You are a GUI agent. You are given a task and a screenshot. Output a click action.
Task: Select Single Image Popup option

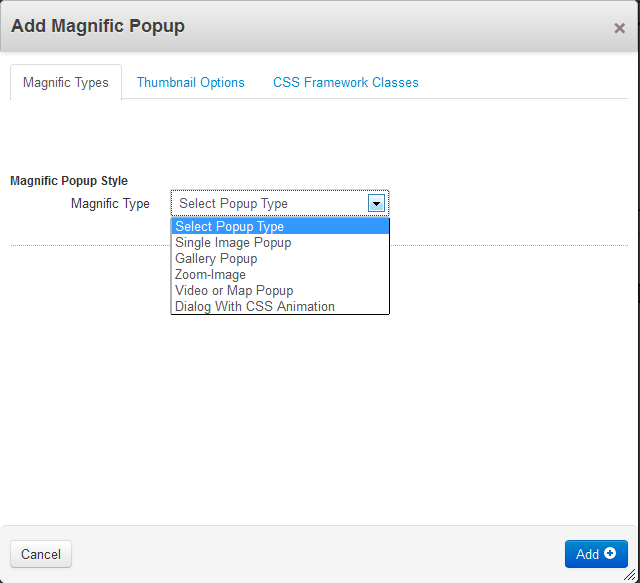pos(280,243)
